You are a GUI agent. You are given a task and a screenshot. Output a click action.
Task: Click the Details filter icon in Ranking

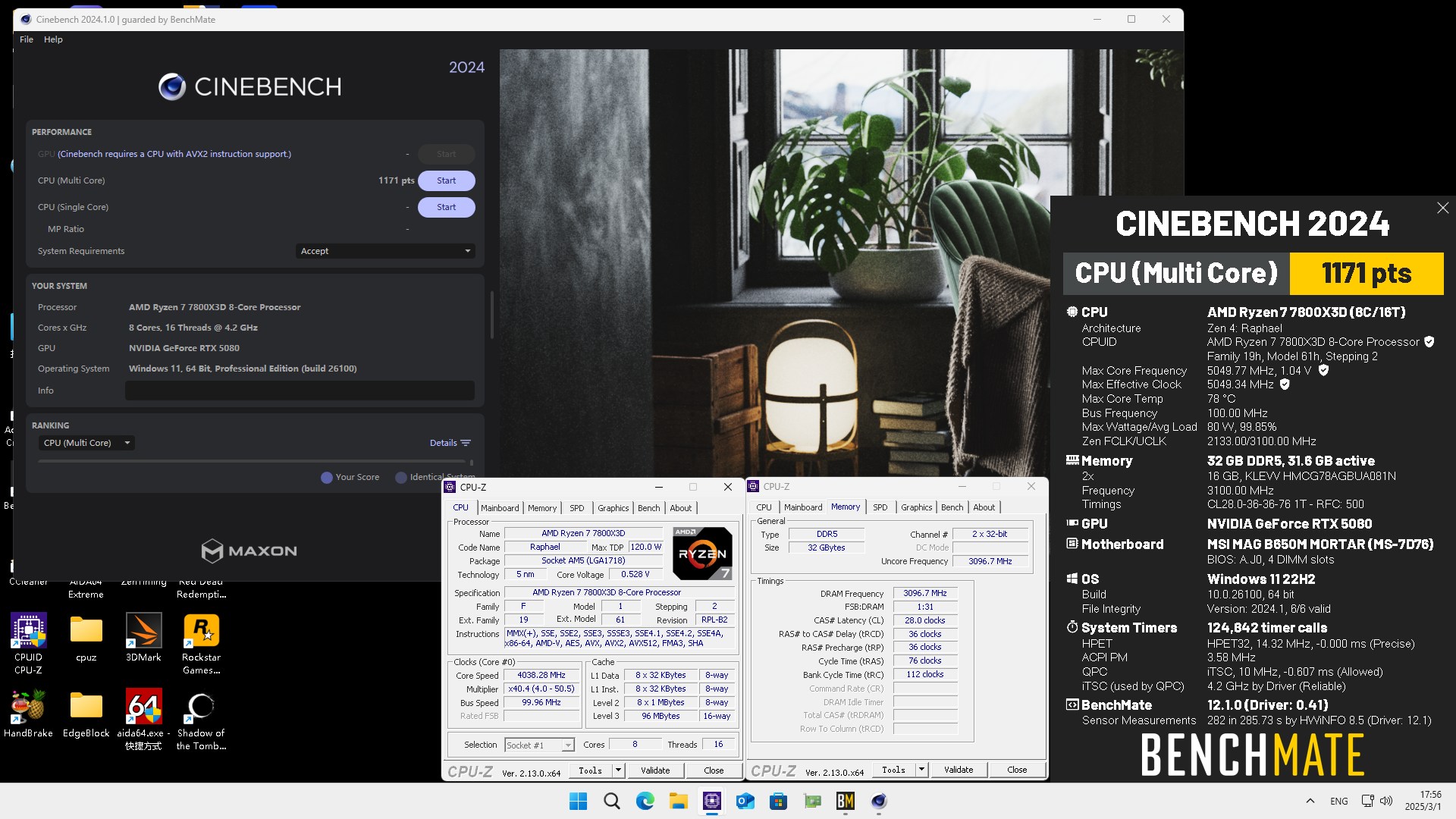click(466, 443)
